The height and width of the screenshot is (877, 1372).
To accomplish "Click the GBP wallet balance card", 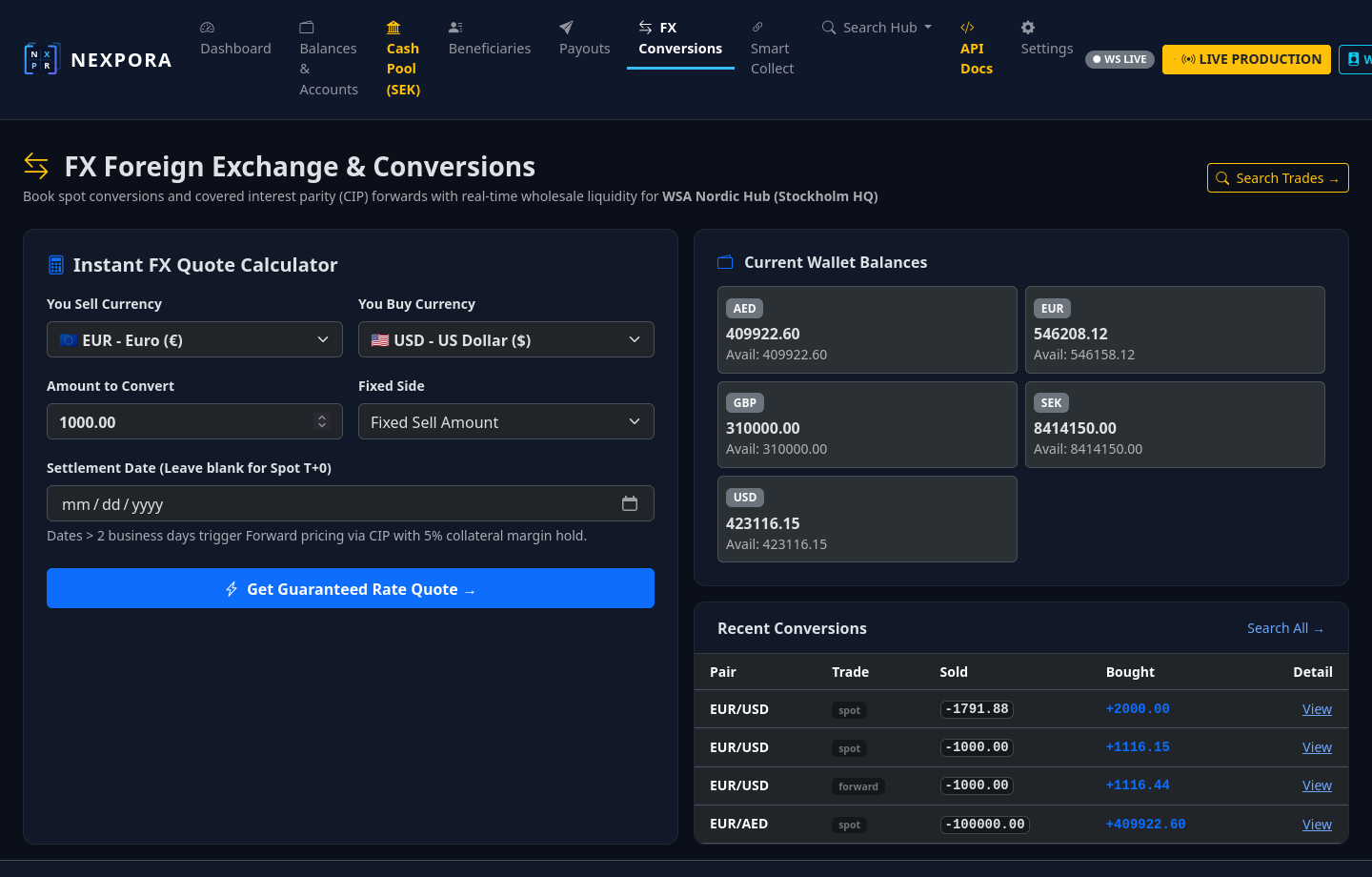I will [867, 424].
